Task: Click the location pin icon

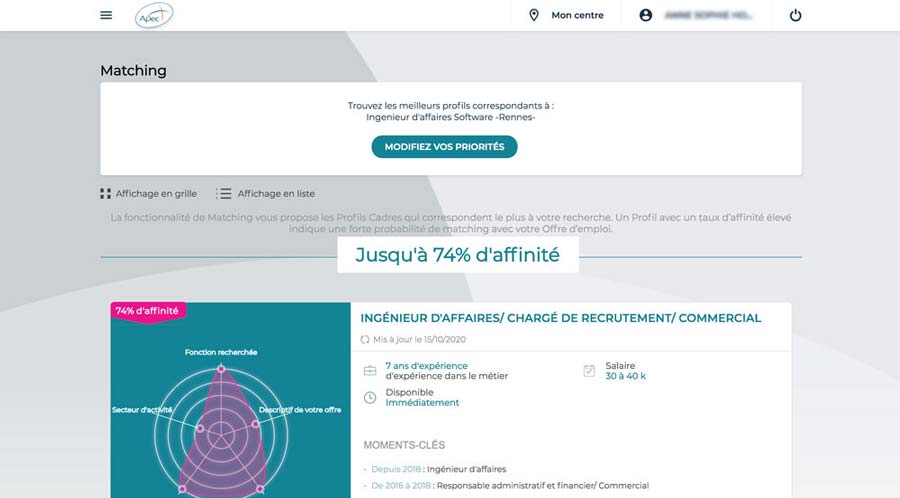Action: 534,15
